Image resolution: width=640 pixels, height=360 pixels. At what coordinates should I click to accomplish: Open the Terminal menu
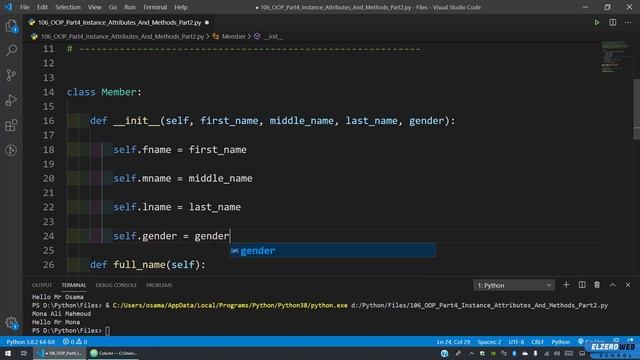point(155,7)
